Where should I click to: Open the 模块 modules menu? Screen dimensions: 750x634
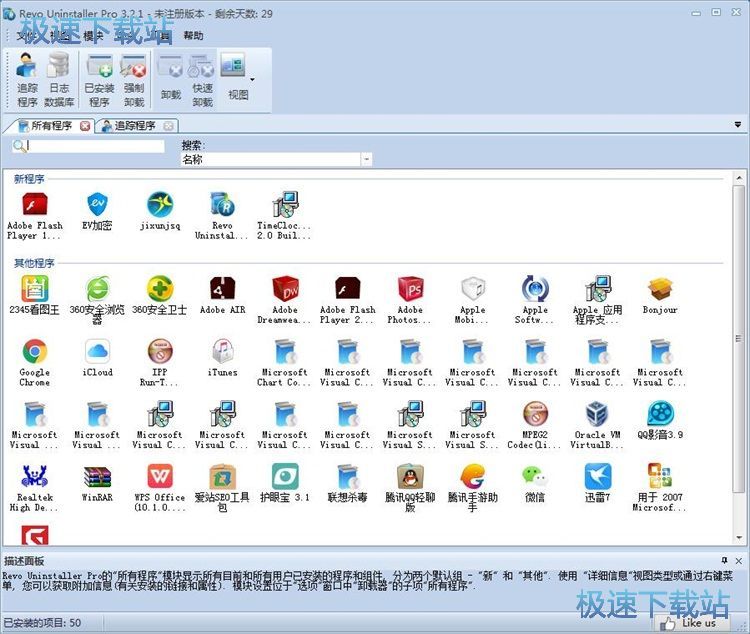point(93,35)
